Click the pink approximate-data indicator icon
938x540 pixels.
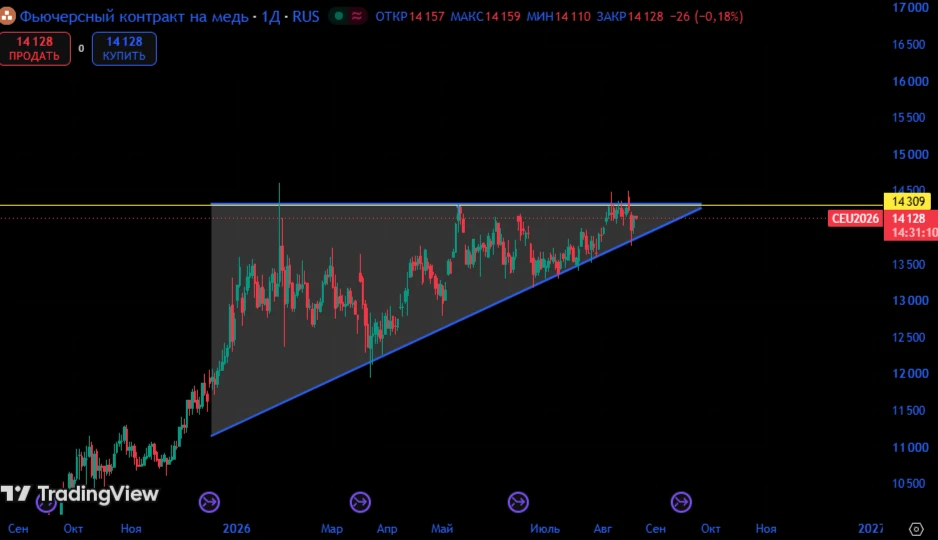357,16
